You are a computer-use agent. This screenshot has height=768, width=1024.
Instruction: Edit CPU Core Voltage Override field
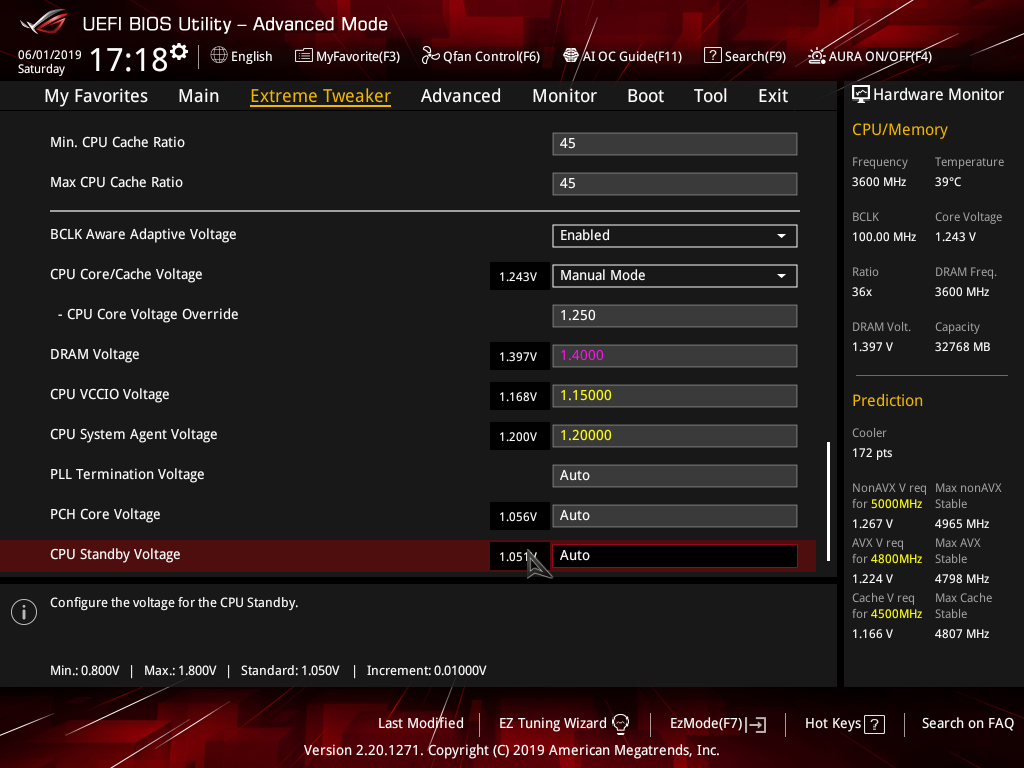pos(675,315)
